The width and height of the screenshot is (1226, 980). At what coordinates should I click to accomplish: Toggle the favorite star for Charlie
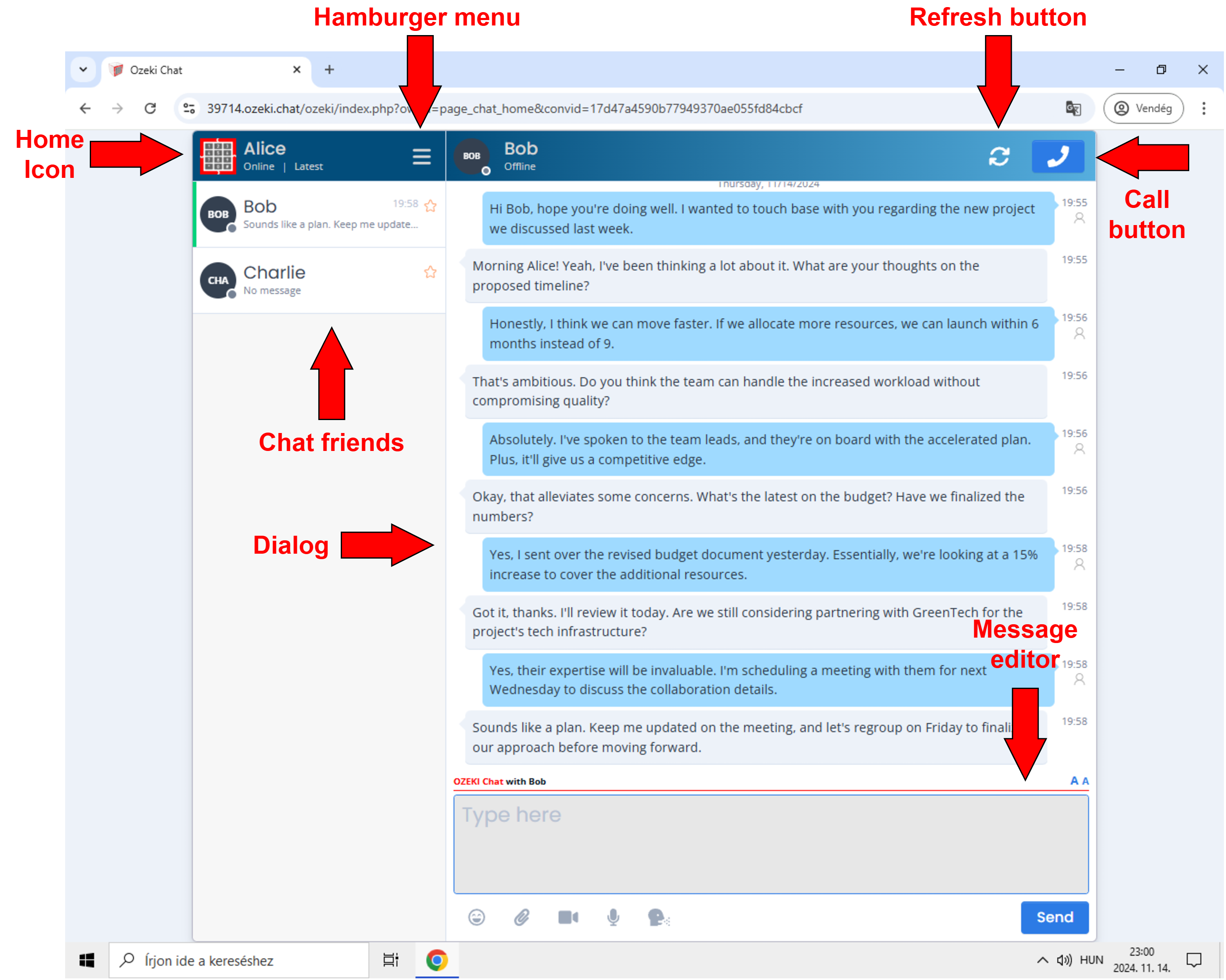[431, 272]
